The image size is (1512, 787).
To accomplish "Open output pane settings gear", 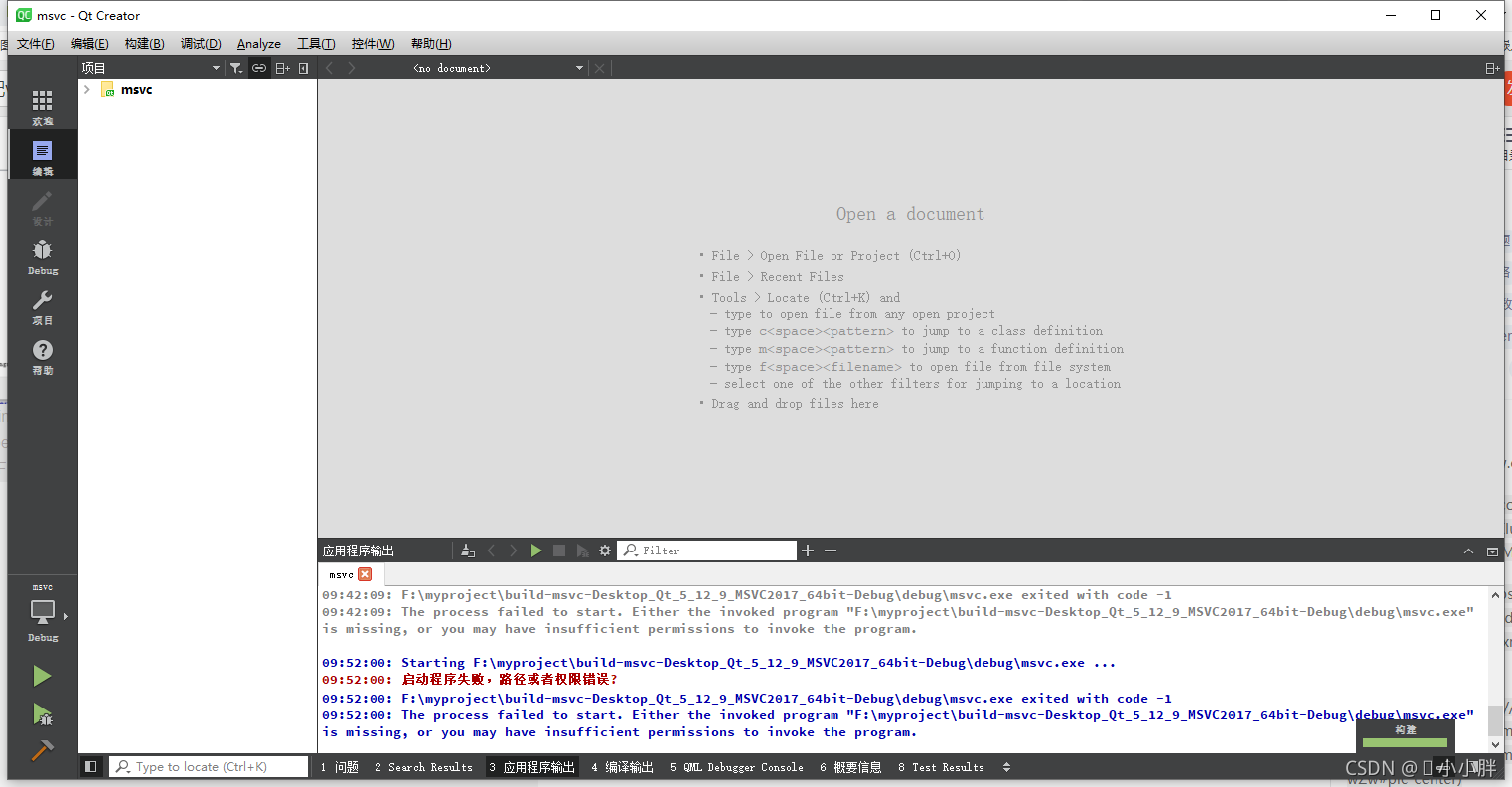I will (605, 551).
